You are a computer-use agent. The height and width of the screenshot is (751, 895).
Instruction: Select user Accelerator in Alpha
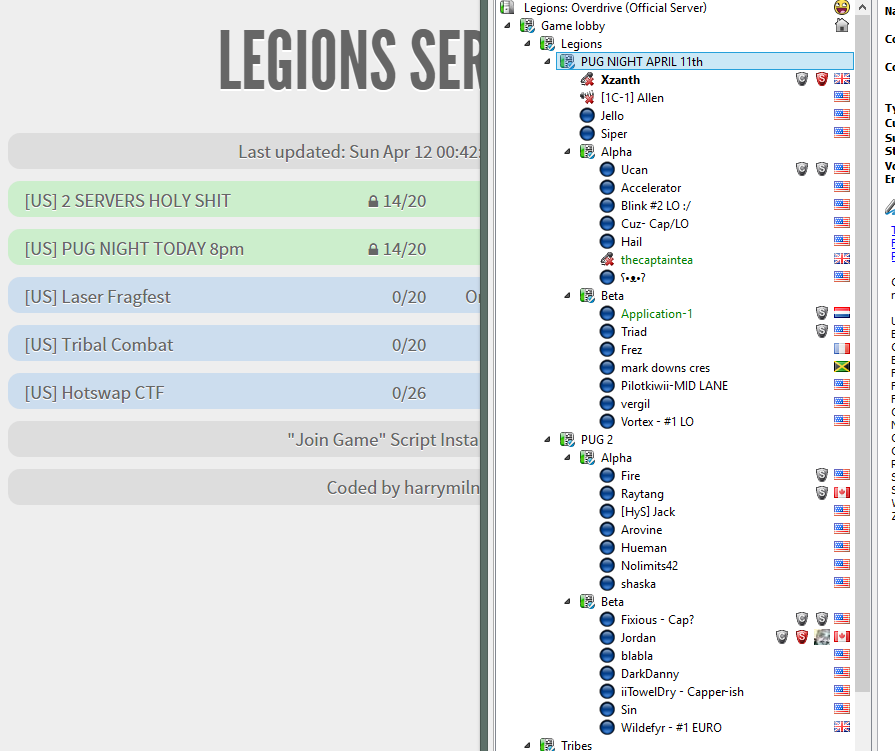pyautogui.click(x=651, y=188)
